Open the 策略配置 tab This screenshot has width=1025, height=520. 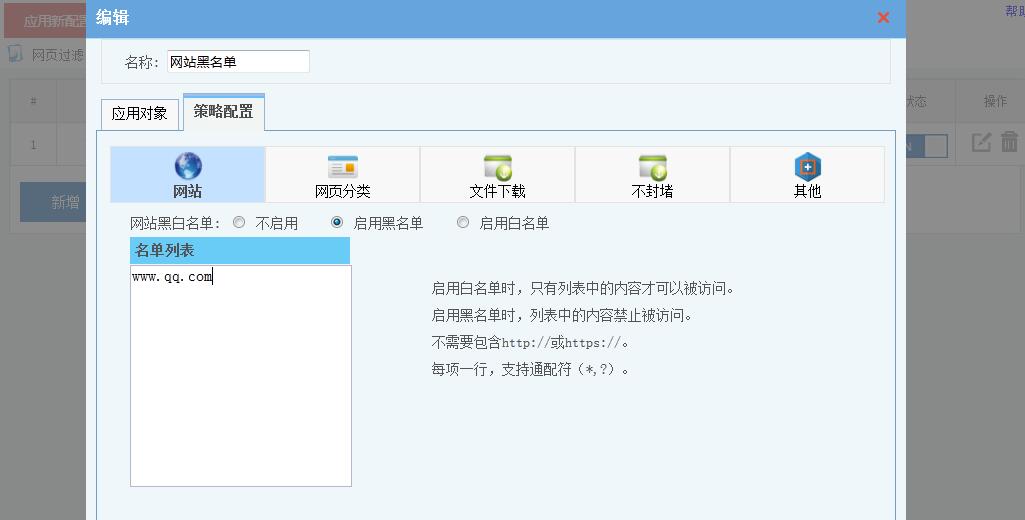pyautogui.click(x=223, y=112)
